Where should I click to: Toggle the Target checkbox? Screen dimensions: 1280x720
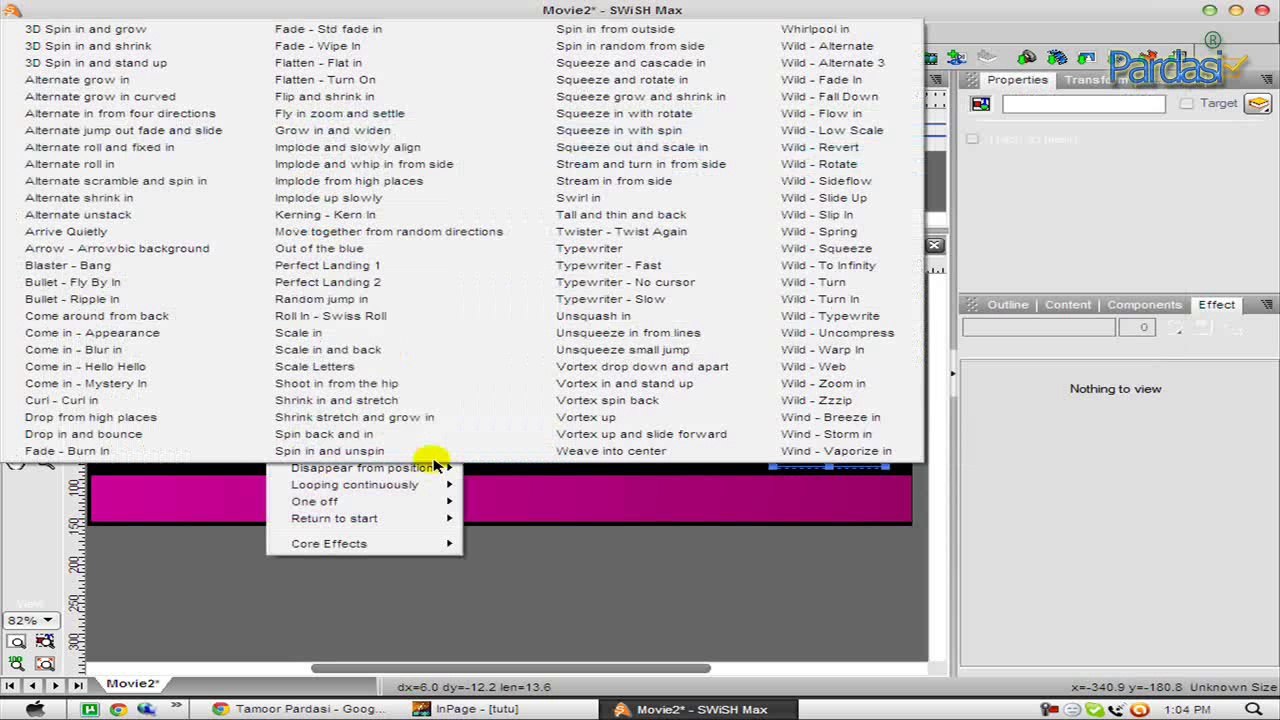coord(1186,103)
